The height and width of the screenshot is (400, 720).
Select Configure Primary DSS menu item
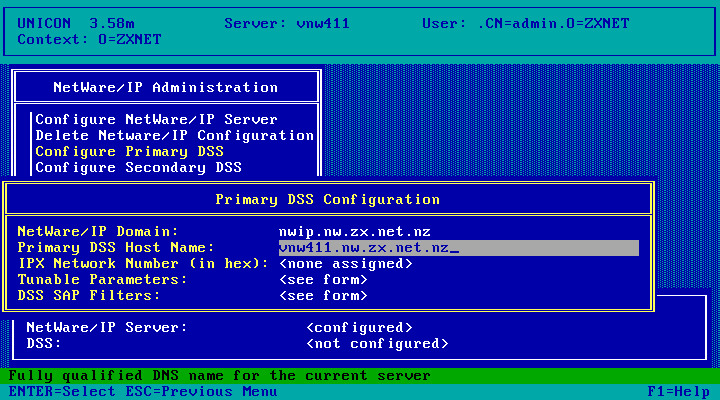click(129, 152)
